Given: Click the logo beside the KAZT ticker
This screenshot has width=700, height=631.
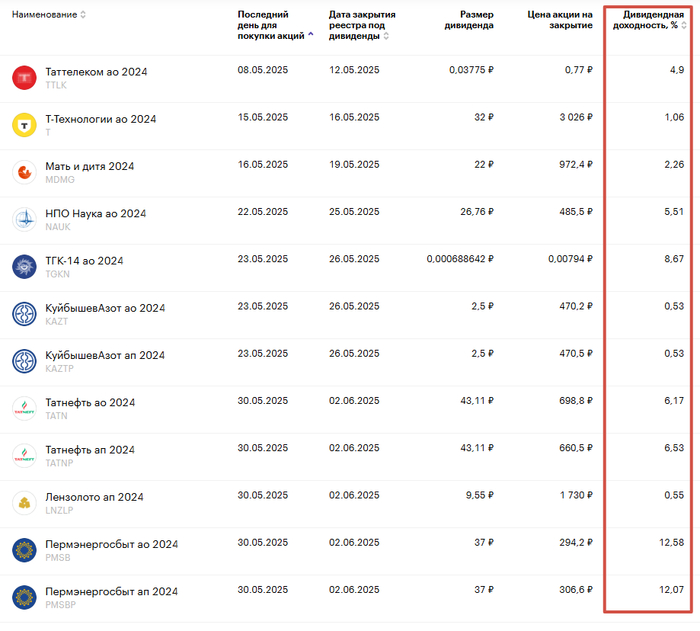Looking at the screenshot, I should (24, 314).
